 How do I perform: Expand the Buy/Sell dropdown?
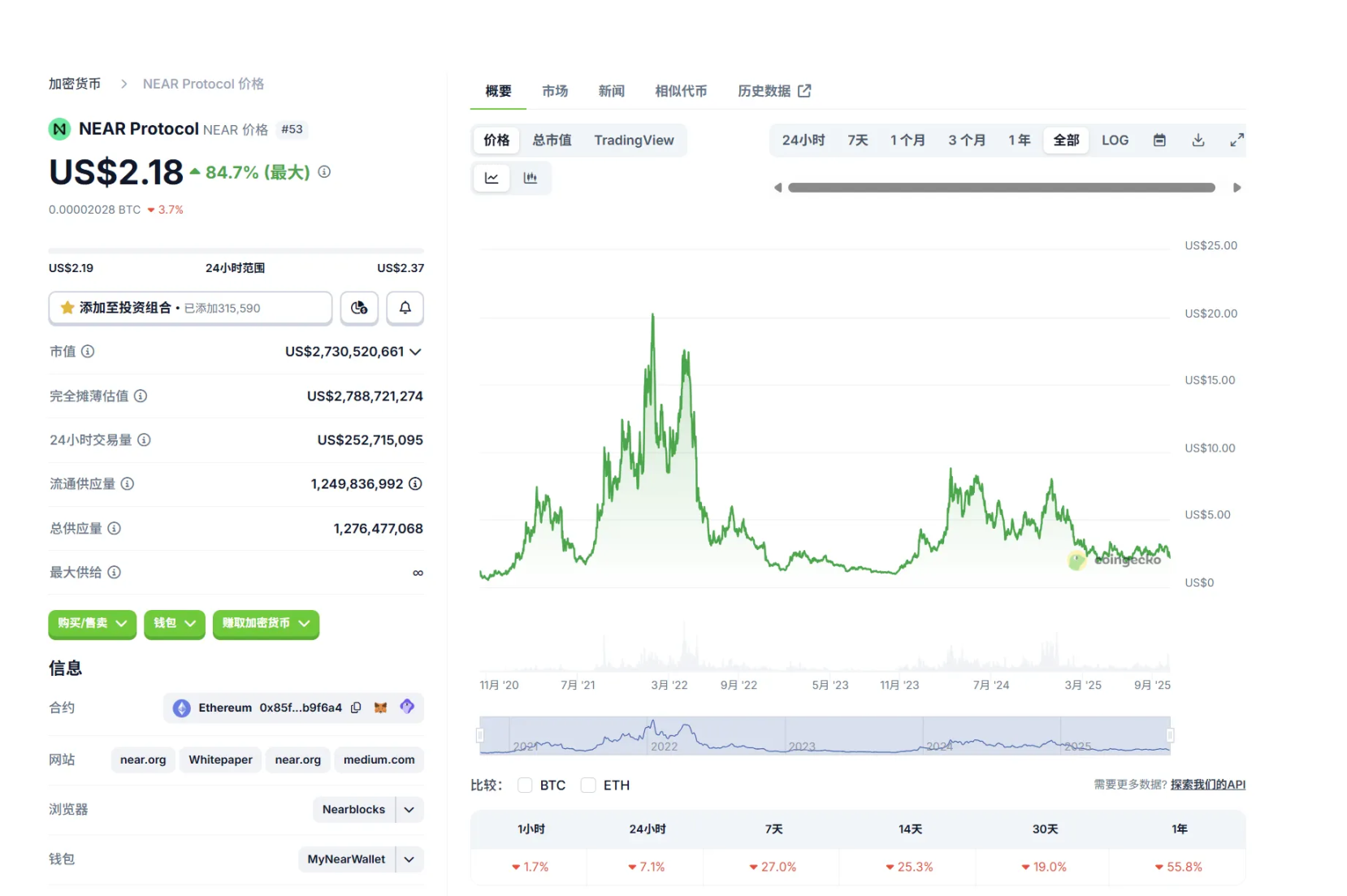[x=92, y=623]
